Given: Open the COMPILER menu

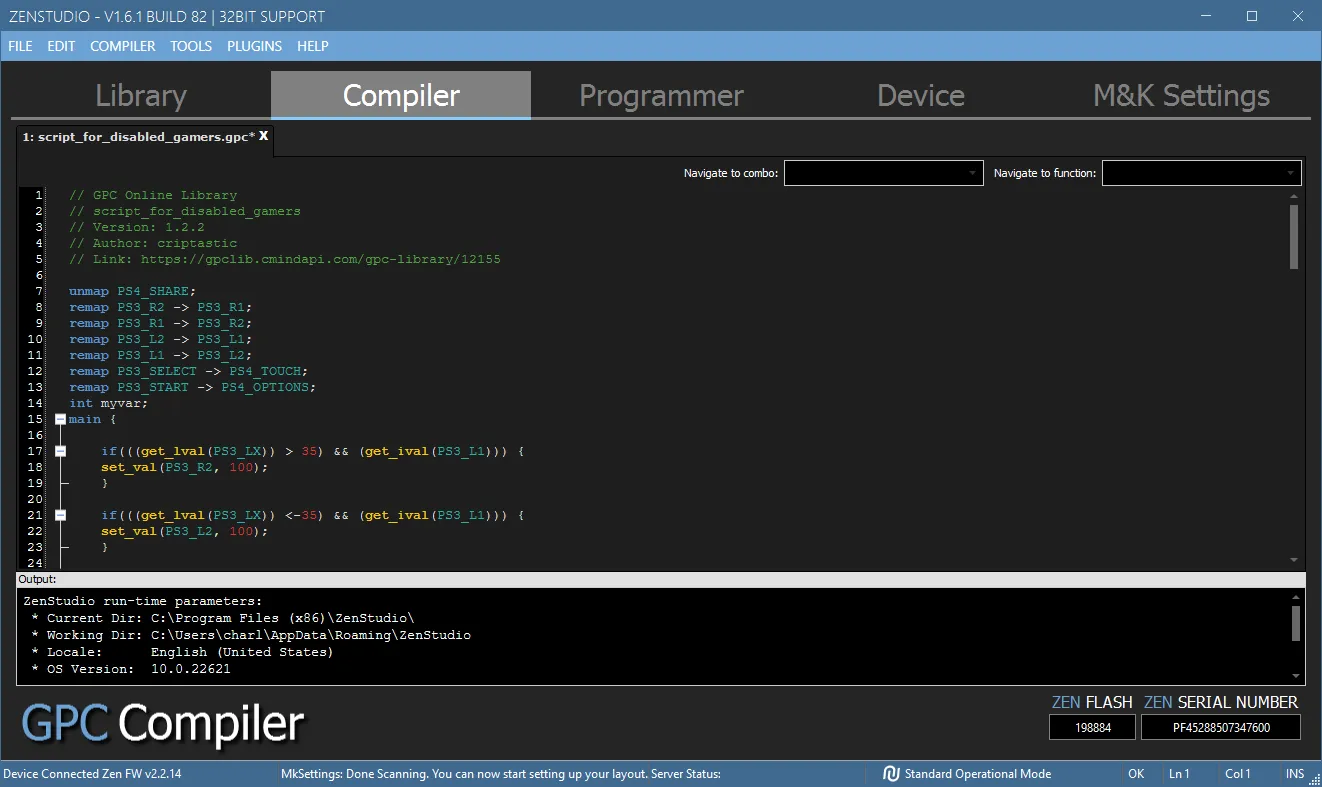Looking at the screenshot, I should (x=123, y=46).
